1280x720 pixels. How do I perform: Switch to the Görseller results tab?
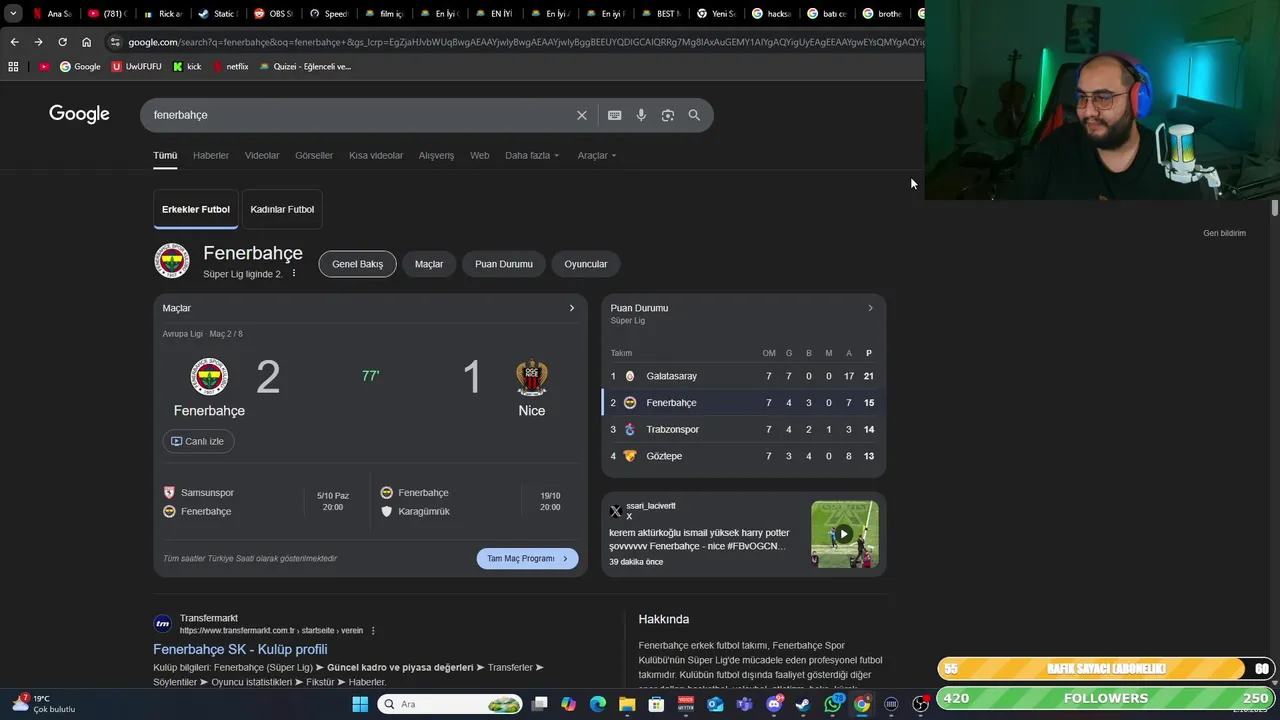coord(314,155)
